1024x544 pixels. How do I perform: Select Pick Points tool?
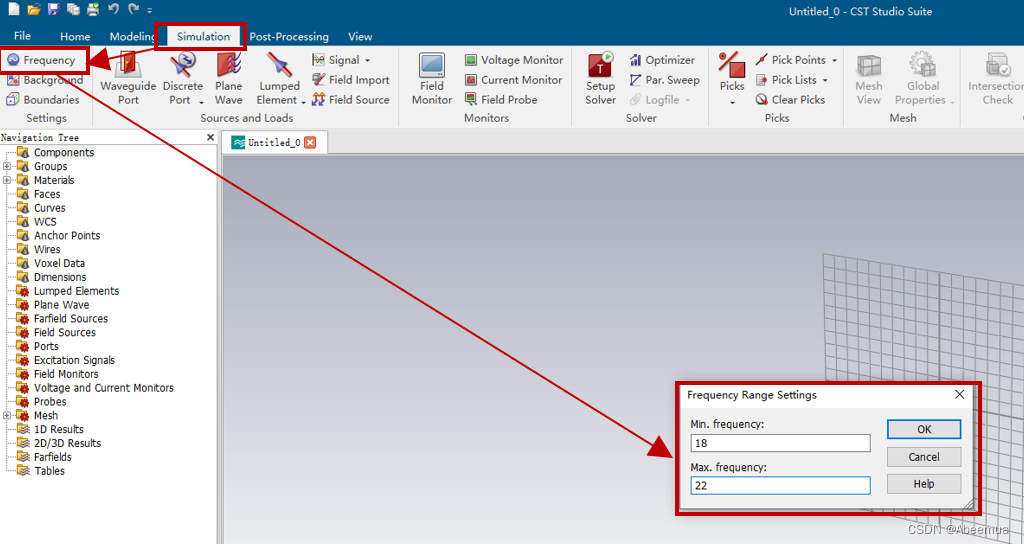[x=790, y=60]
